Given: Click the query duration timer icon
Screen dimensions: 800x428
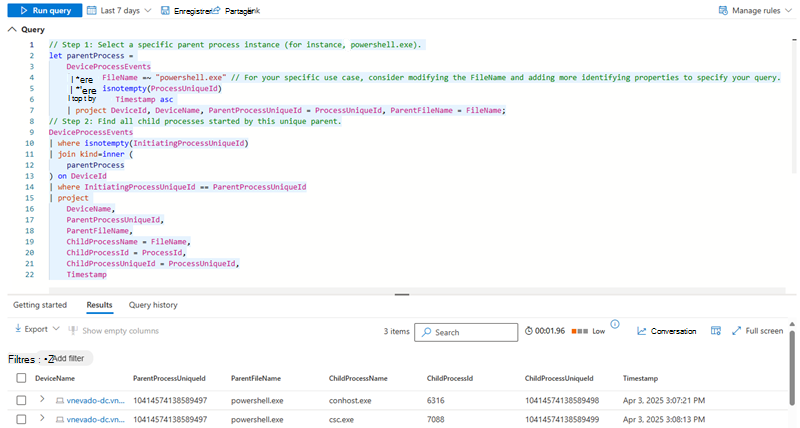Looking at the screenshot, I should [x=529, y=331].
